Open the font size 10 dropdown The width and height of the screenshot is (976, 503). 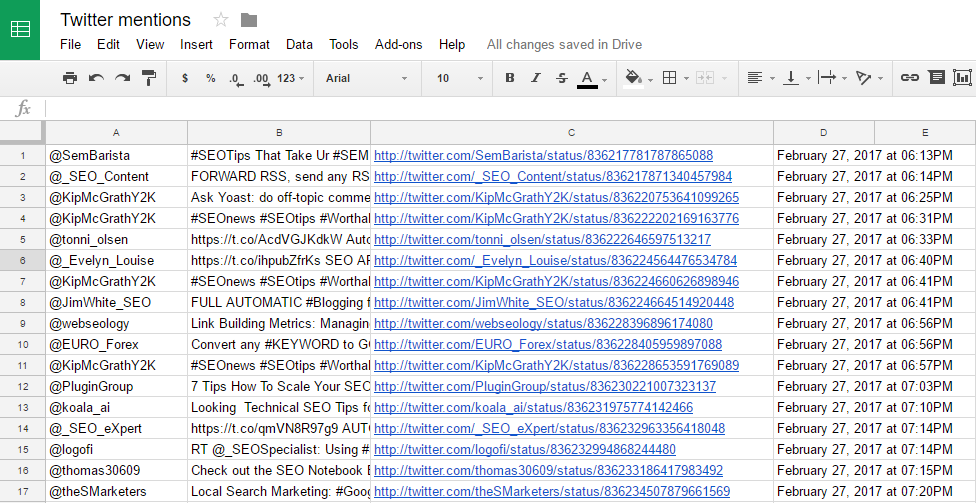[x=459, y=78]
